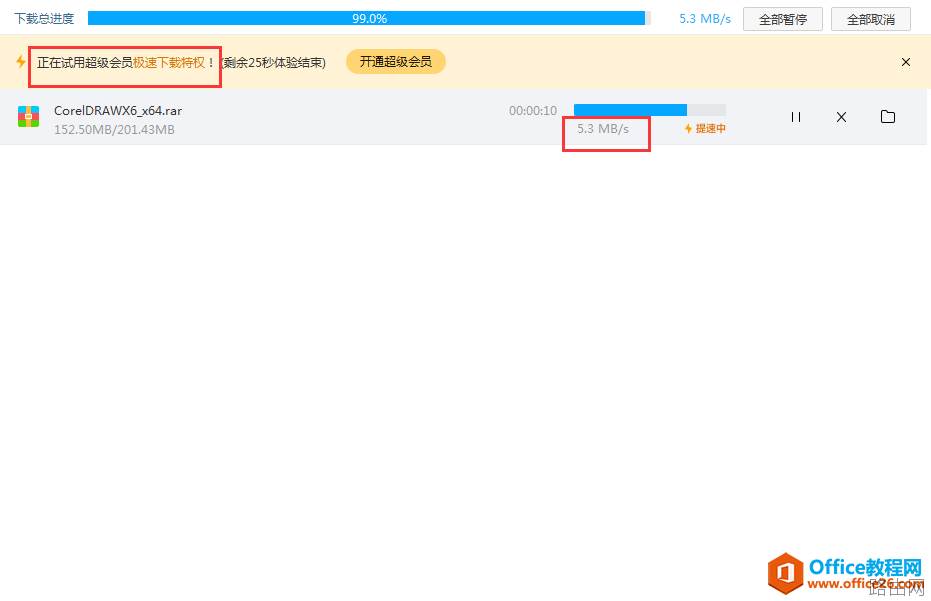This screenshot has height=601, width=931.
Task: Click the 提速中 speed-up lightning icon
Action: click(x=688, y=128)
